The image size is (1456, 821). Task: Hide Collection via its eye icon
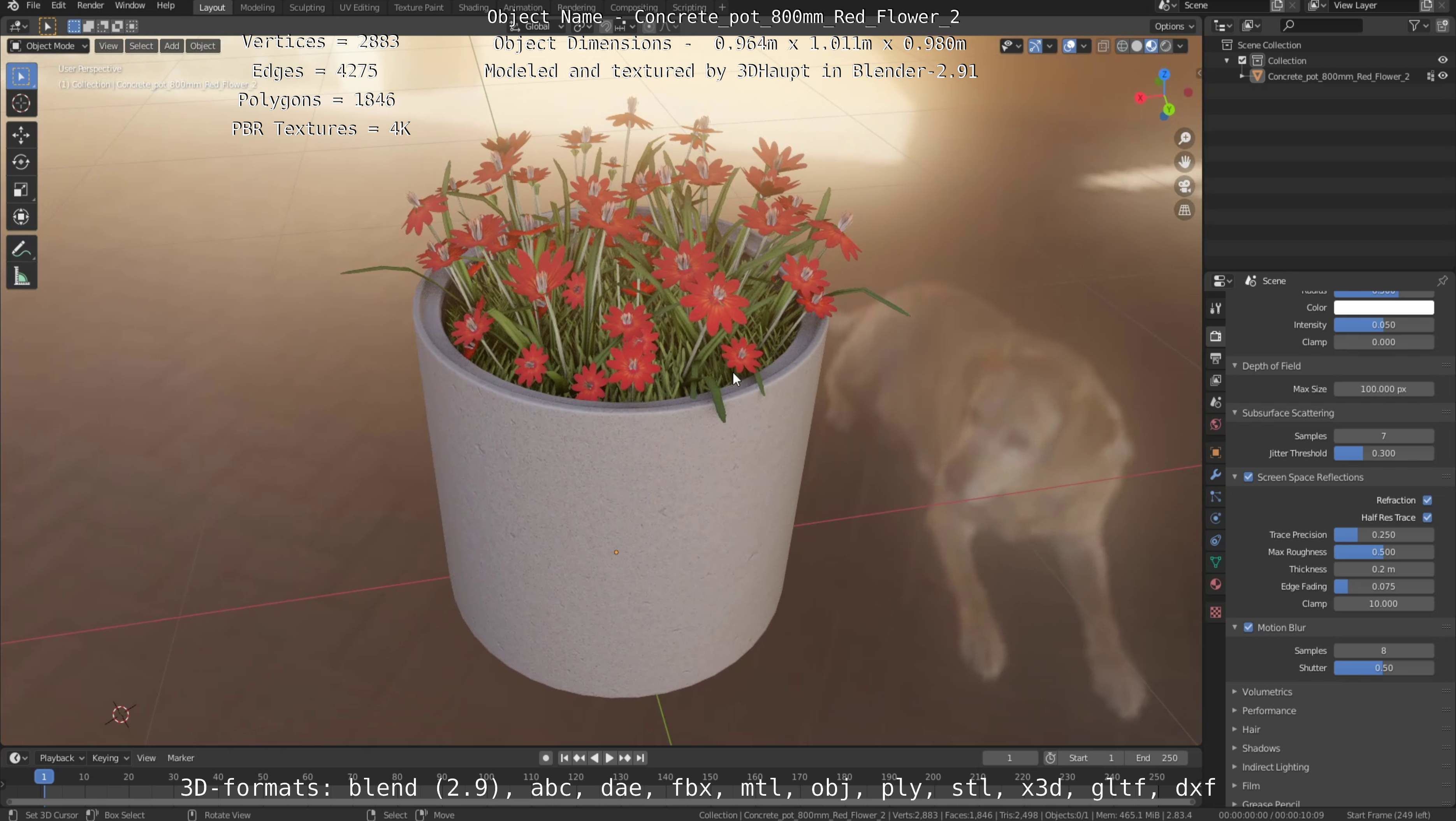[x=1442, y=60]
